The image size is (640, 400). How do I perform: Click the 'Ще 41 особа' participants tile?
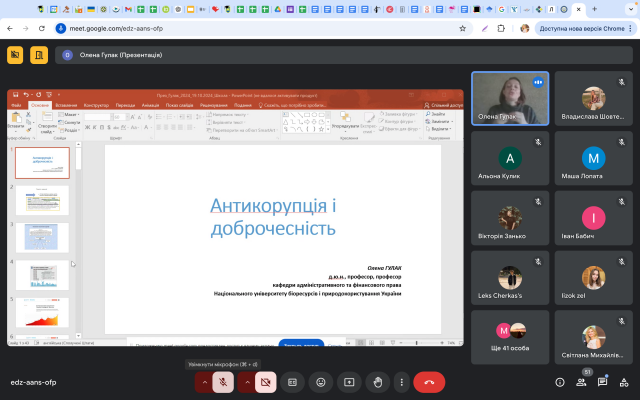[x=510, y=337]
